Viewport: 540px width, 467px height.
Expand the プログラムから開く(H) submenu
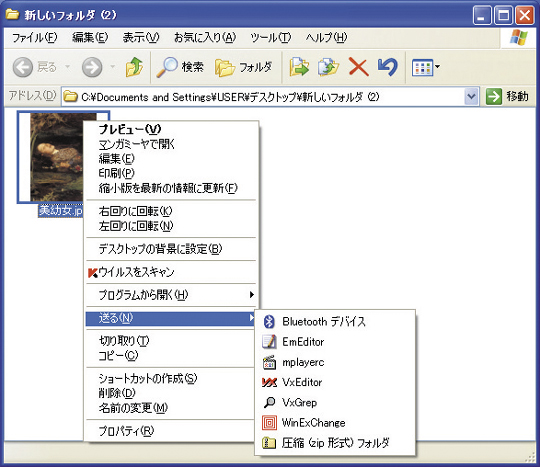click(171, 295)
